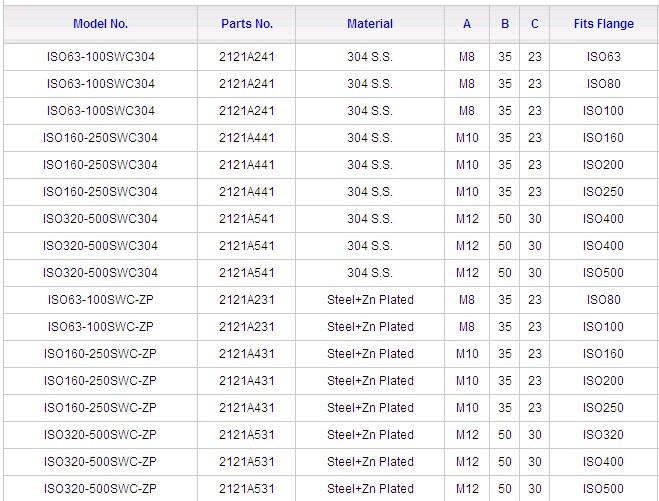Select the Material column header
The image size is (659, 501).
coord(369,23)
